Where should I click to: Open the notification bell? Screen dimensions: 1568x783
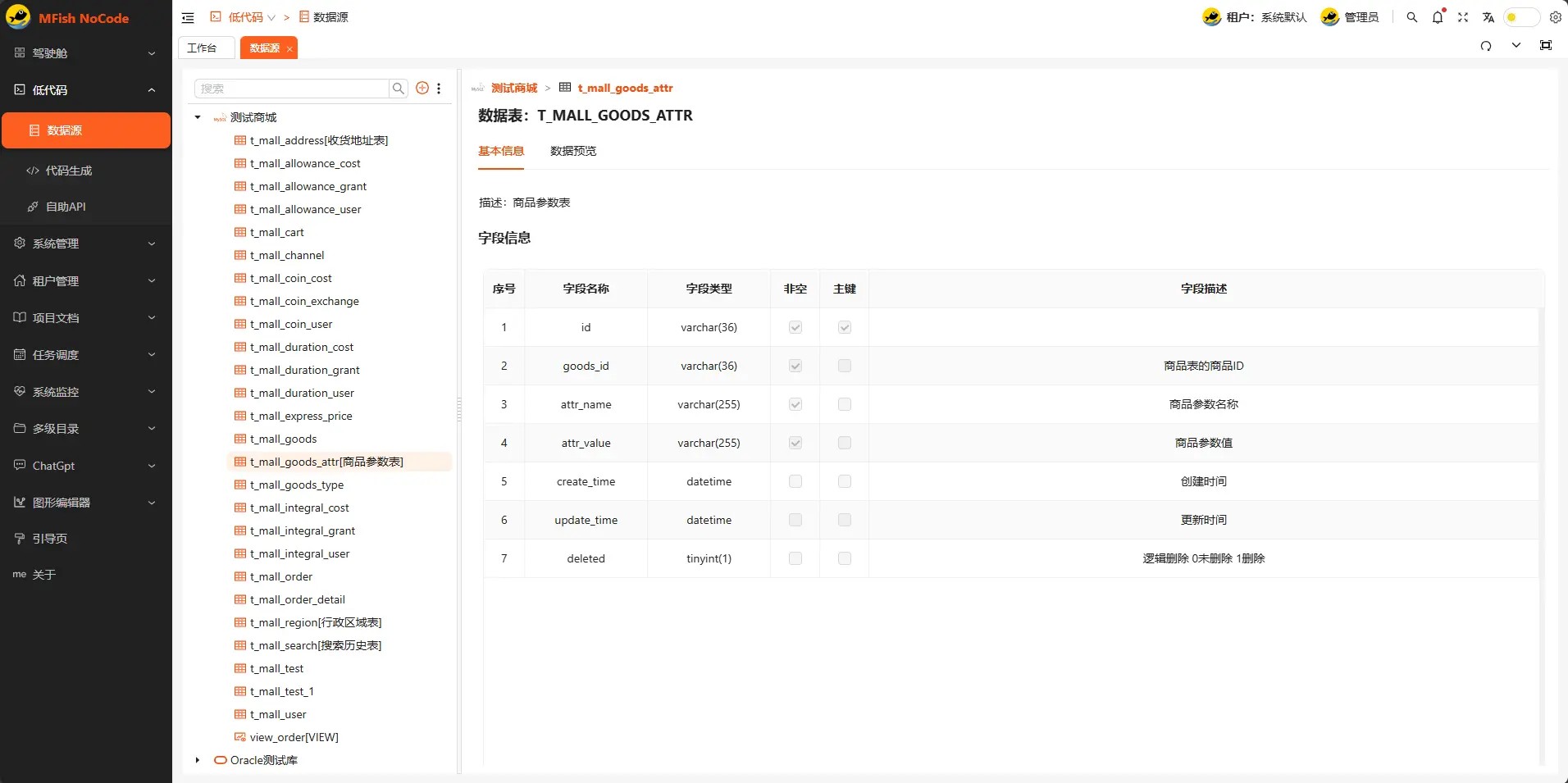(1438, 17)
